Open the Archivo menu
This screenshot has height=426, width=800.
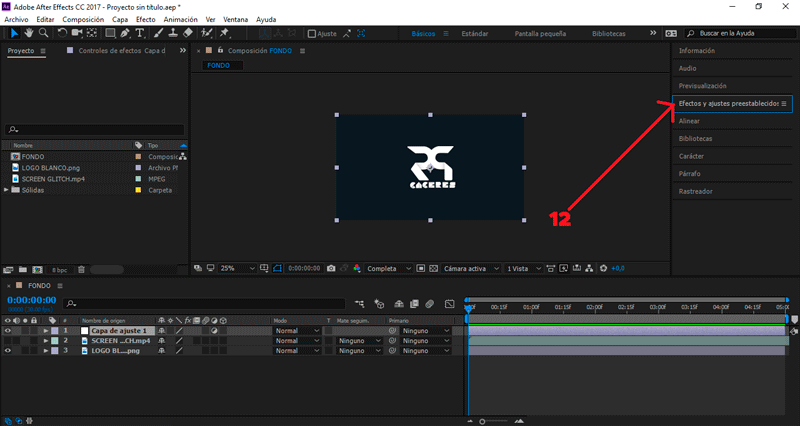(16, 19)
